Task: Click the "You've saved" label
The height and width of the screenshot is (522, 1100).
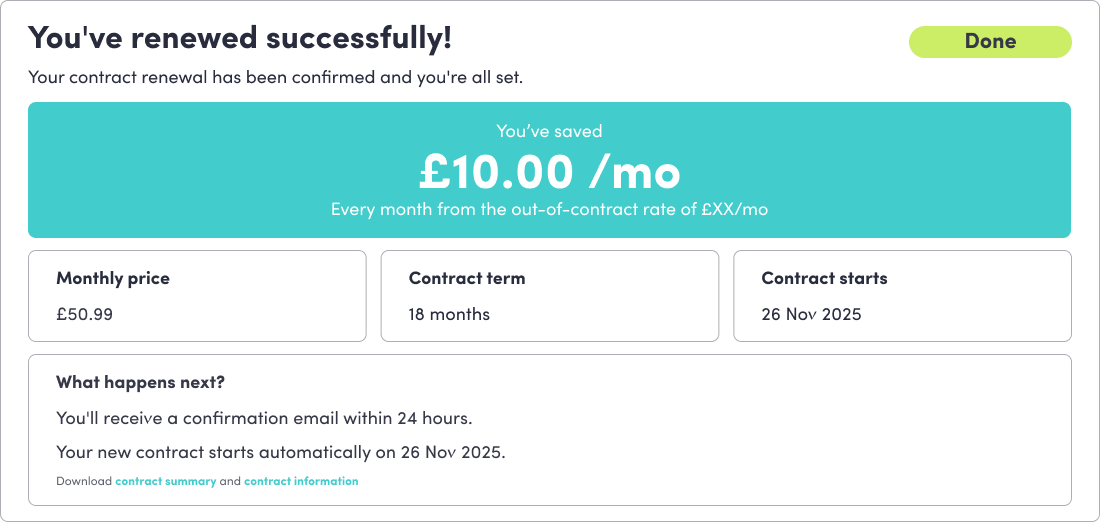Action: 549,131
